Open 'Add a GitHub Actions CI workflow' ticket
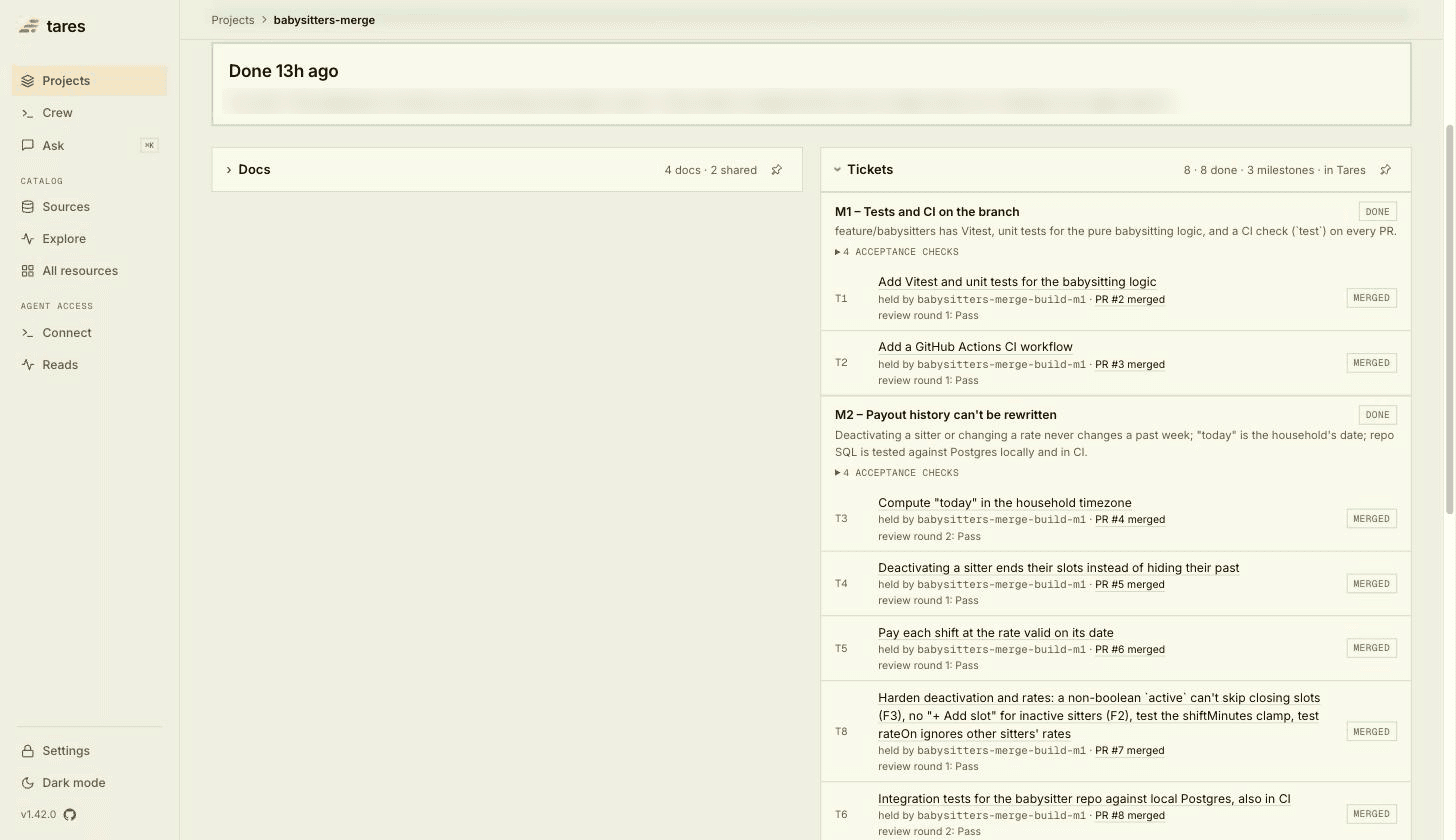The image size is (1456, 840). click(x=975, y=347)
